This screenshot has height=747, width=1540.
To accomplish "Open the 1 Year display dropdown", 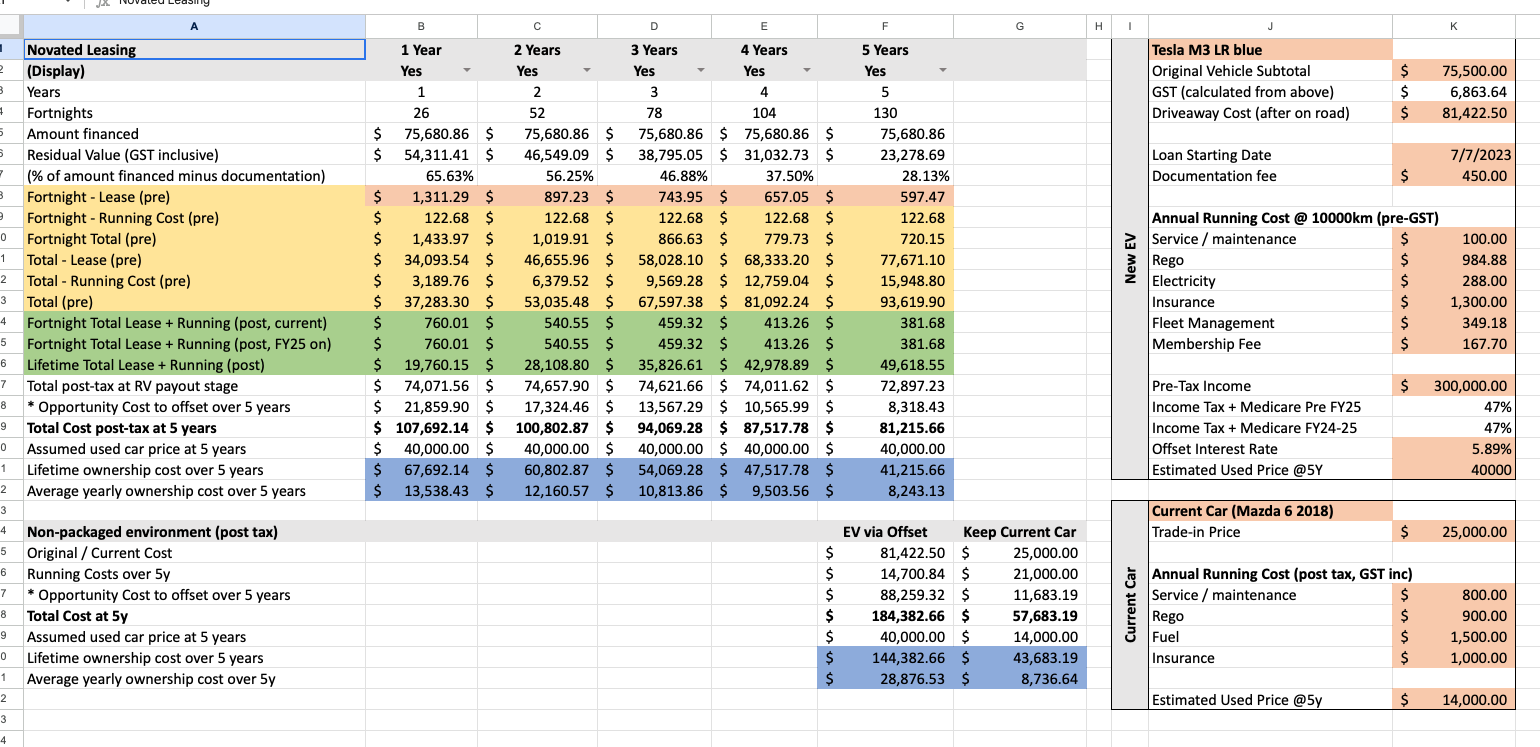I will (467, 71).
